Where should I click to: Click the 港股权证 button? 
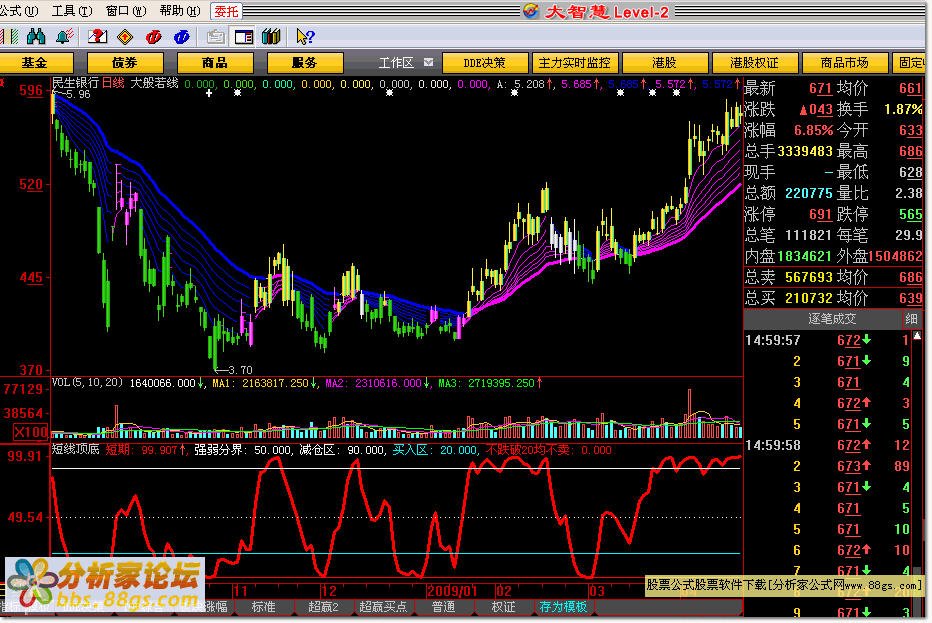(x=755, y=62)
